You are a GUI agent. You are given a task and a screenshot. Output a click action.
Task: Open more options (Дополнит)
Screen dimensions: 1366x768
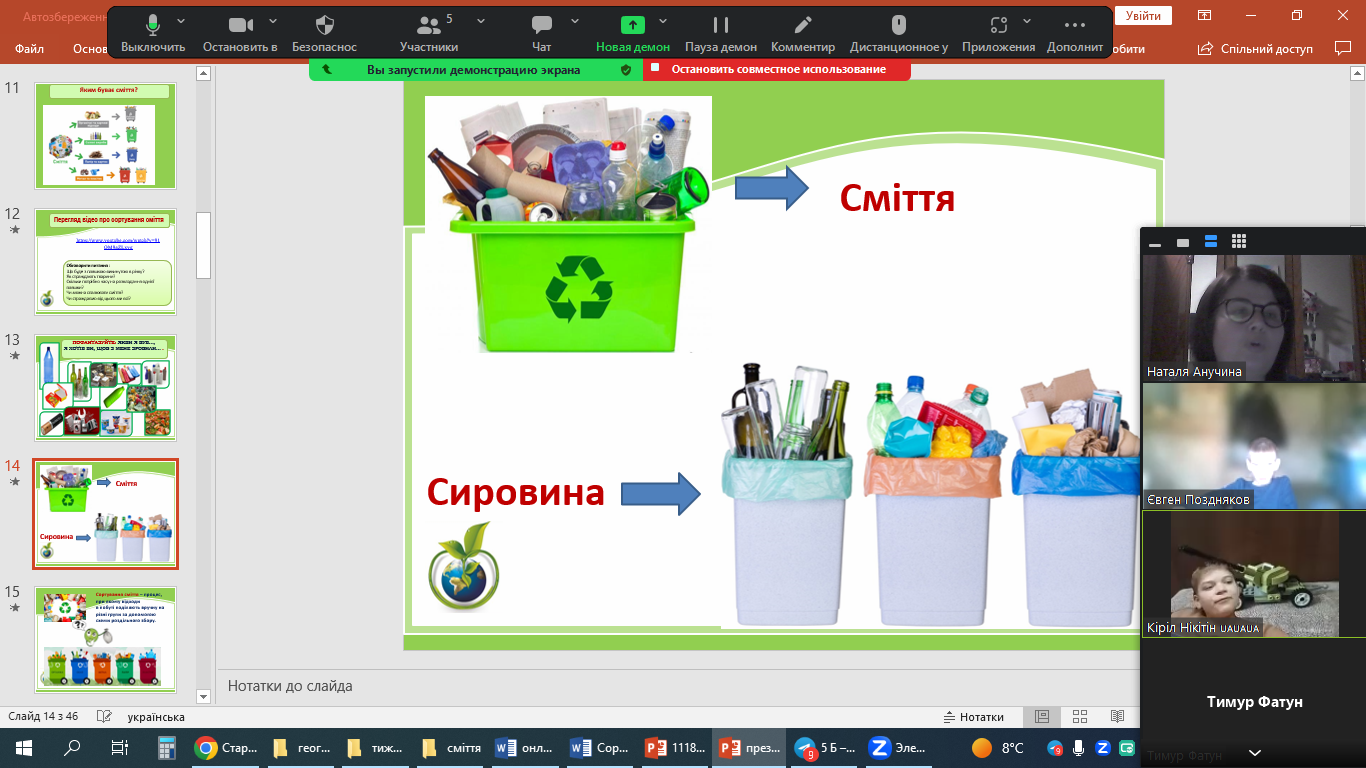tap(1075, 34)
